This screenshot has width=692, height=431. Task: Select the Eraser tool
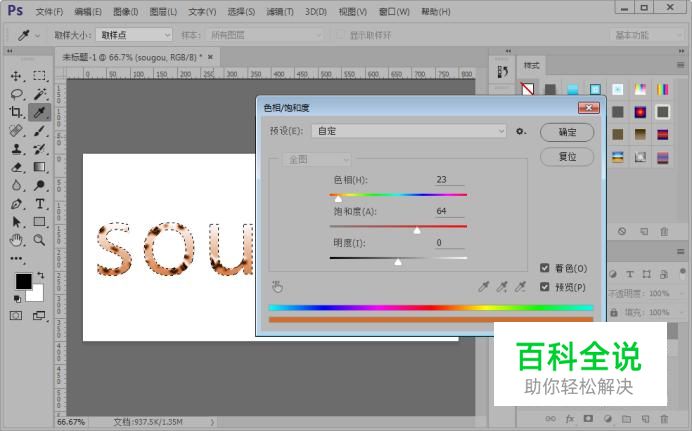(x=16, y=167)
